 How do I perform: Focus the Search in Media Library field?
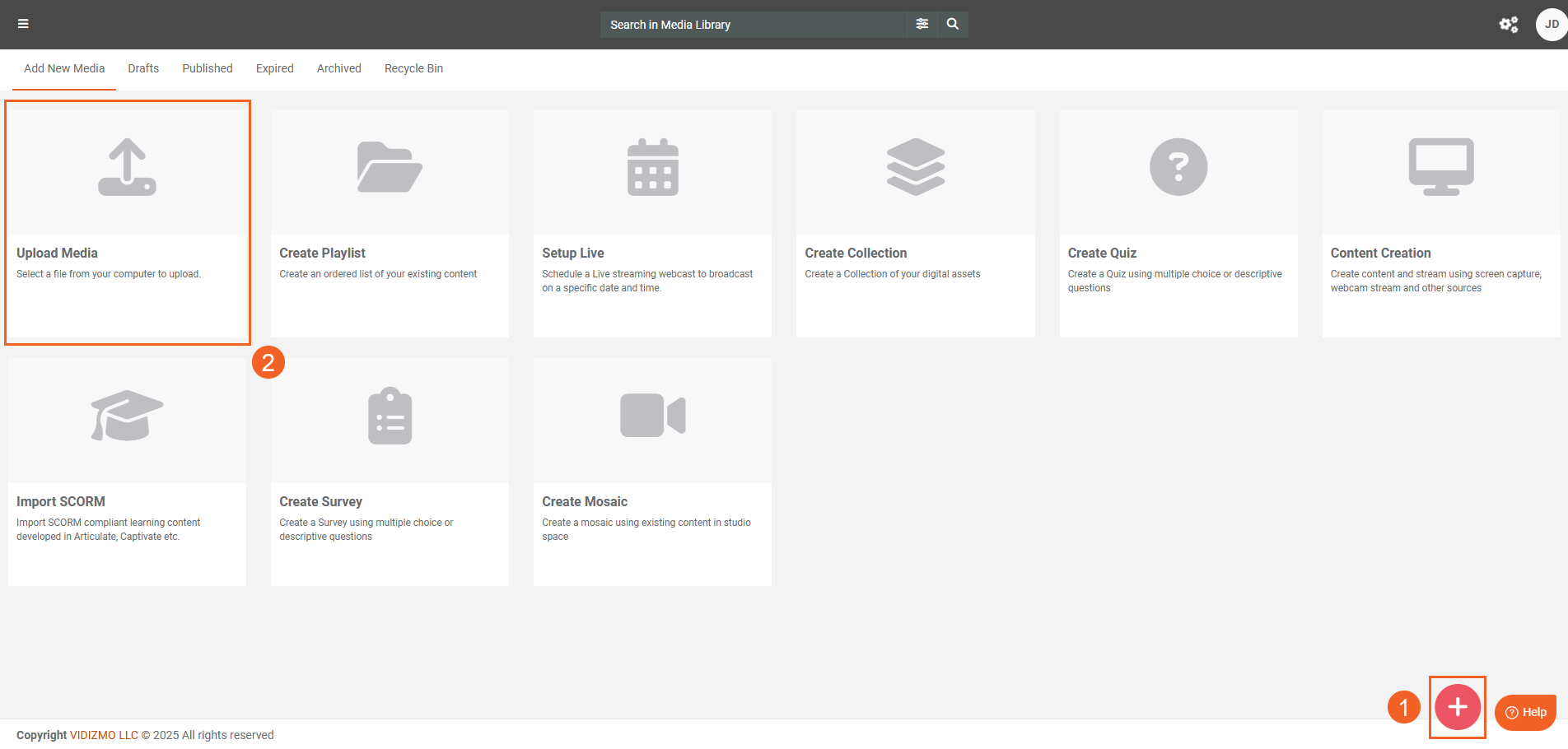(753, 25)
